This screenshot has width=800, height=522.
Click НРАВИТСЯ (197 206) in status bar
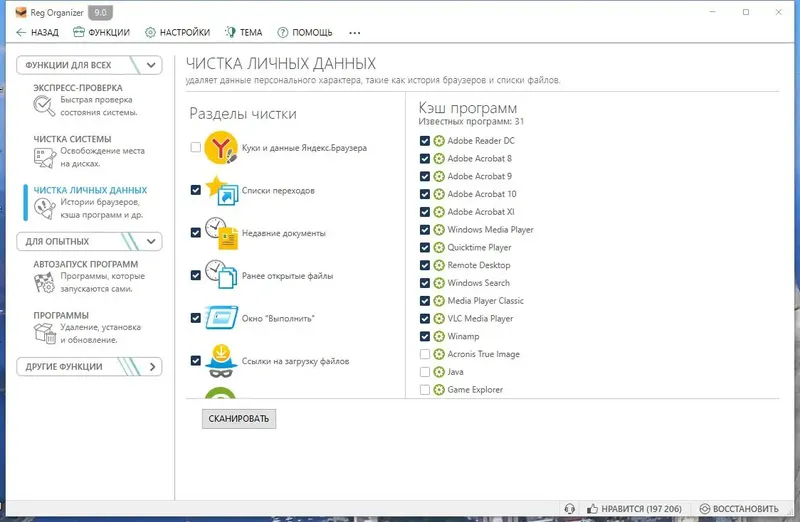[634, 509]
